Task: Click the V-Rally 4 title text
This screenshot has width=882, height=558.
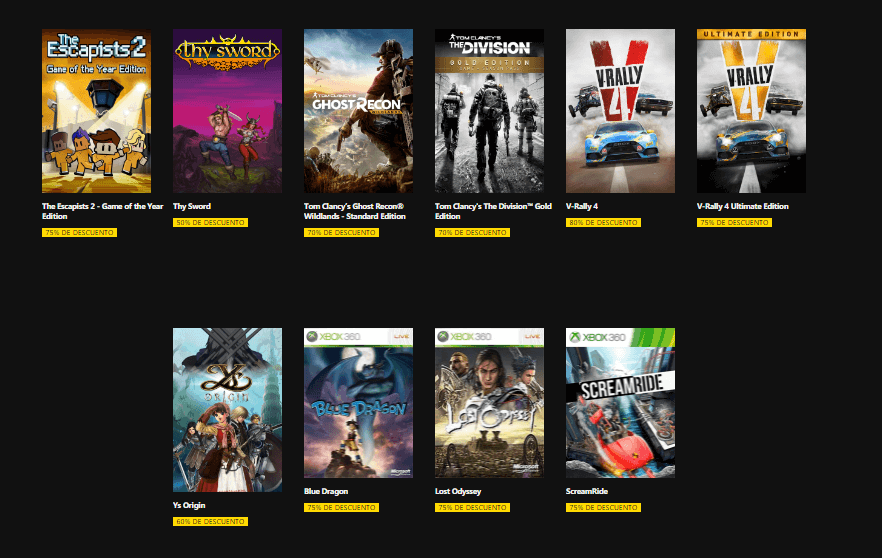Action: pyautogui.click(x=582, y=206)
